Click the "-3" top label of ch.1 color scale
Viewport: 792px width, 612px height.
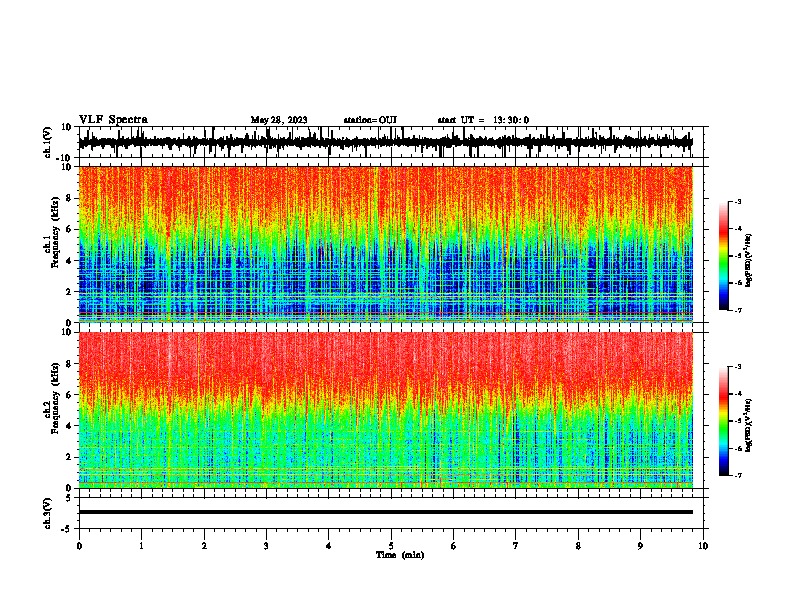pyautogui.click(x=737, y=201)
